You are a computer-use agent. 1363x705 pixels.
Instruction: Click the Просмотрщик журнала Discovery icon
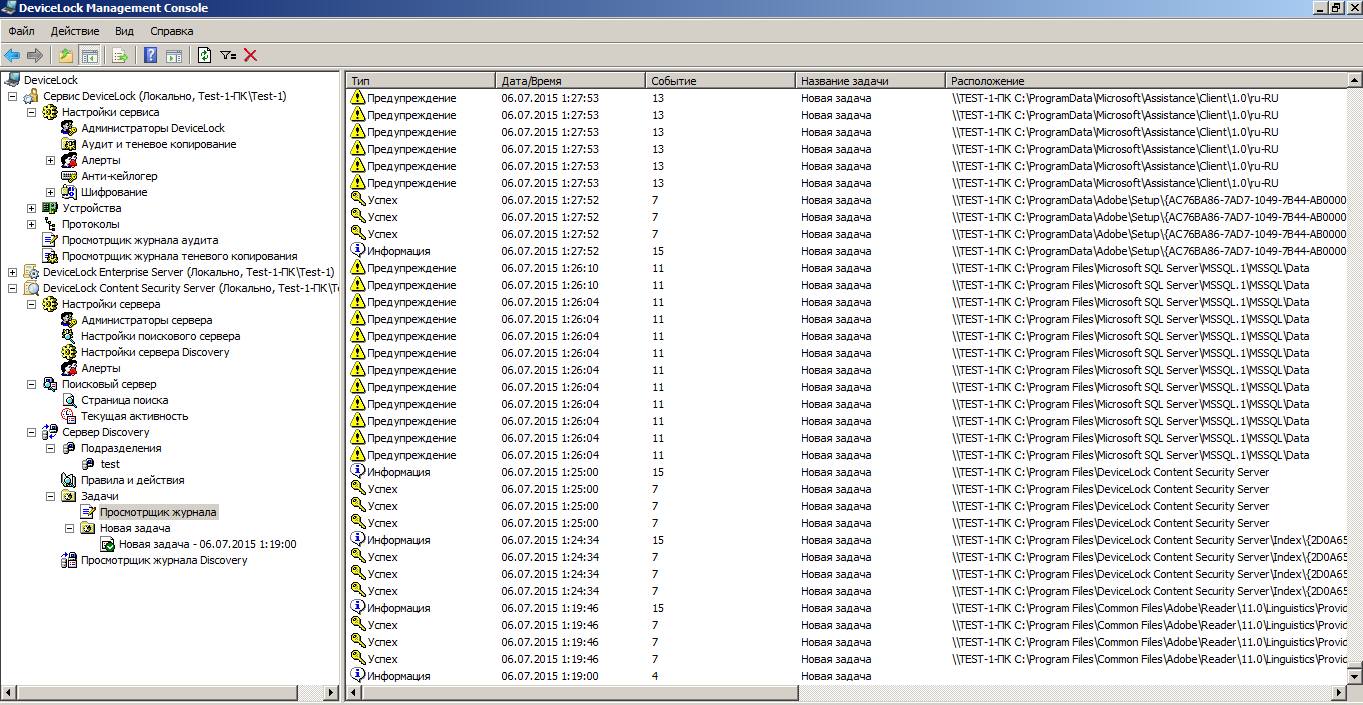69,560
